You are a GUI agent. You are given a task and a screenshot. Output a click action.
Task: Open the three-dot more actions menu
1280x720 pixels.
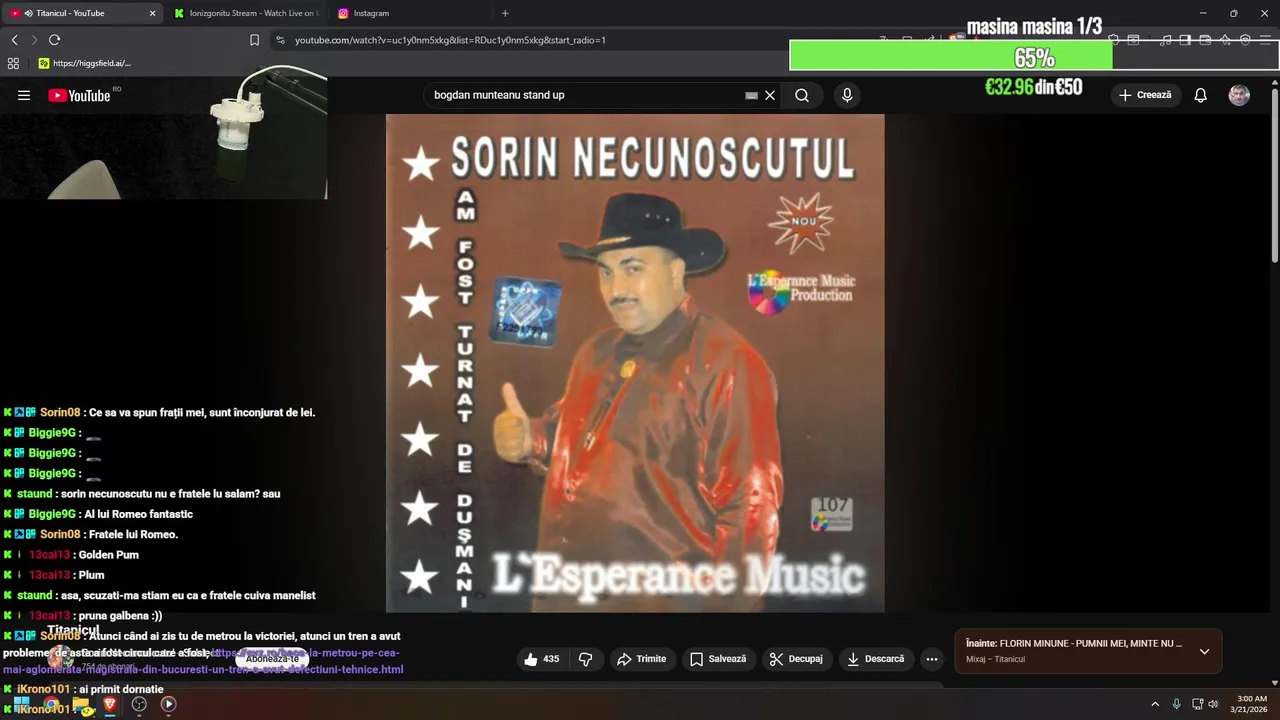click(932, 659)
